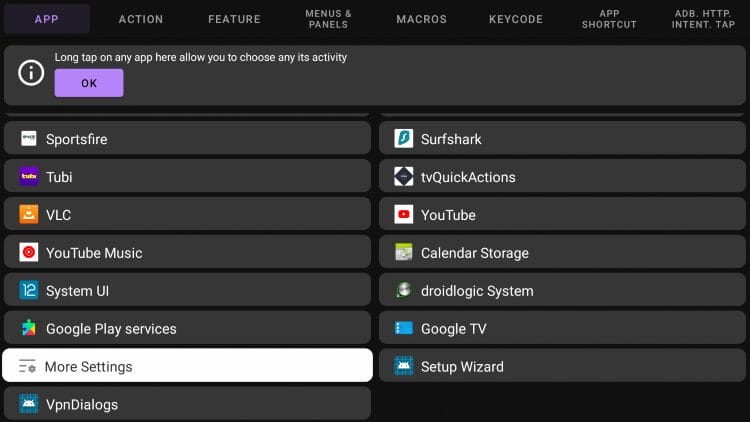Go to the MACROS tab
The width and height of the screenshot is (750, 422).
tap(421, 19)
